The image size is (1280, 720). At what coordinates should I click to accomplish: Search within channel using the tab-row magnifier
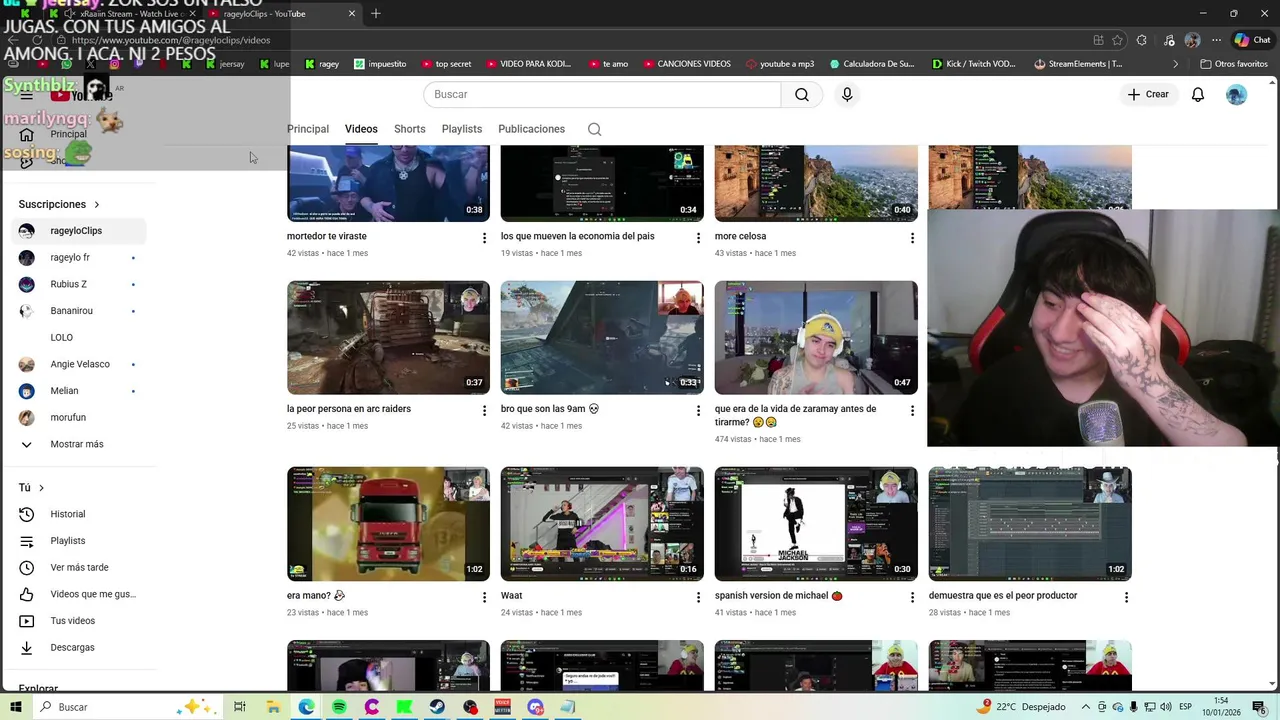[x=595, y=129]
